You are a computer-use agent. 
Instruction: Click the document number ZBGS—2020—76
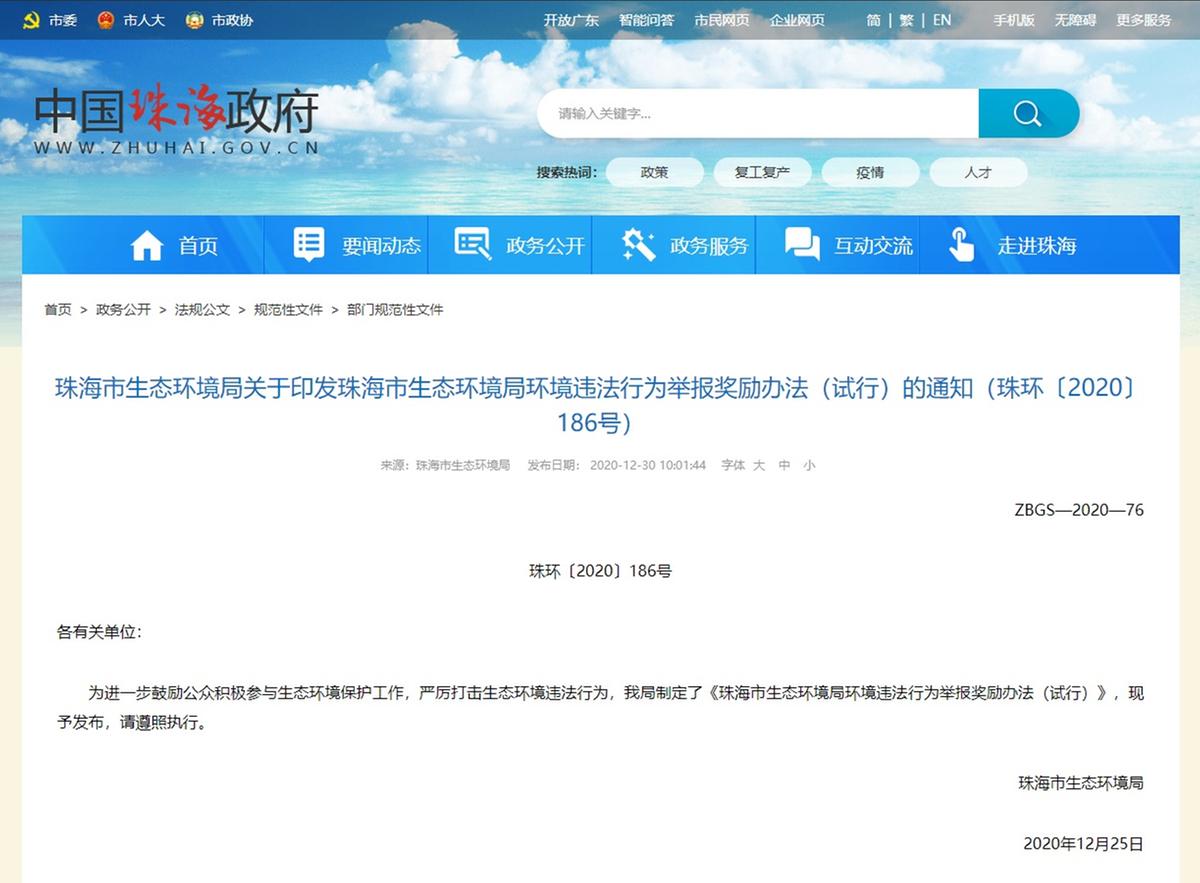tap(1078, 510)
